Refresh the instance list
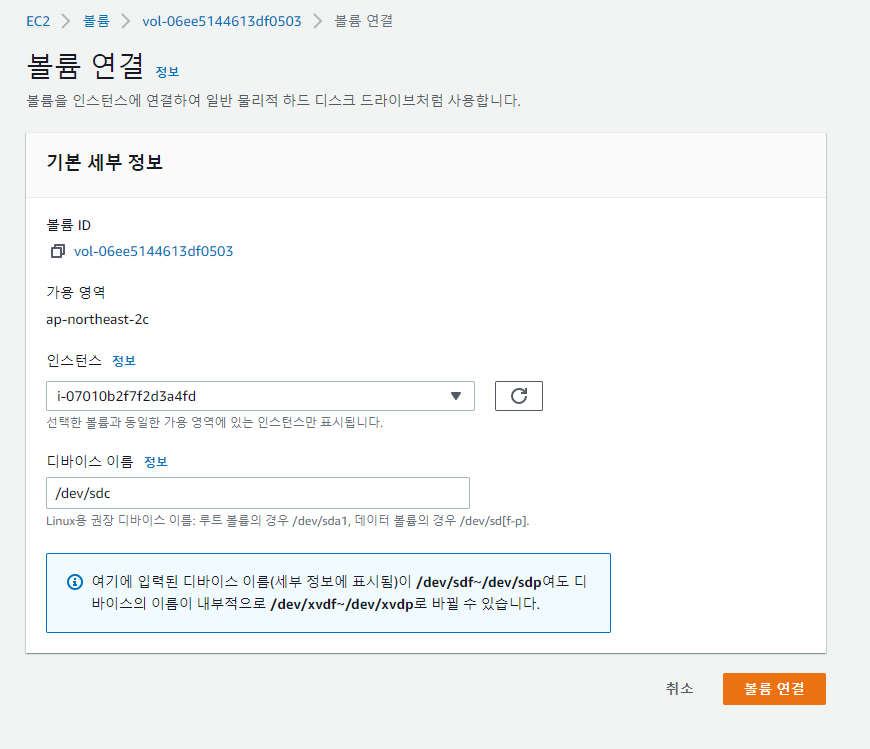 519,396
